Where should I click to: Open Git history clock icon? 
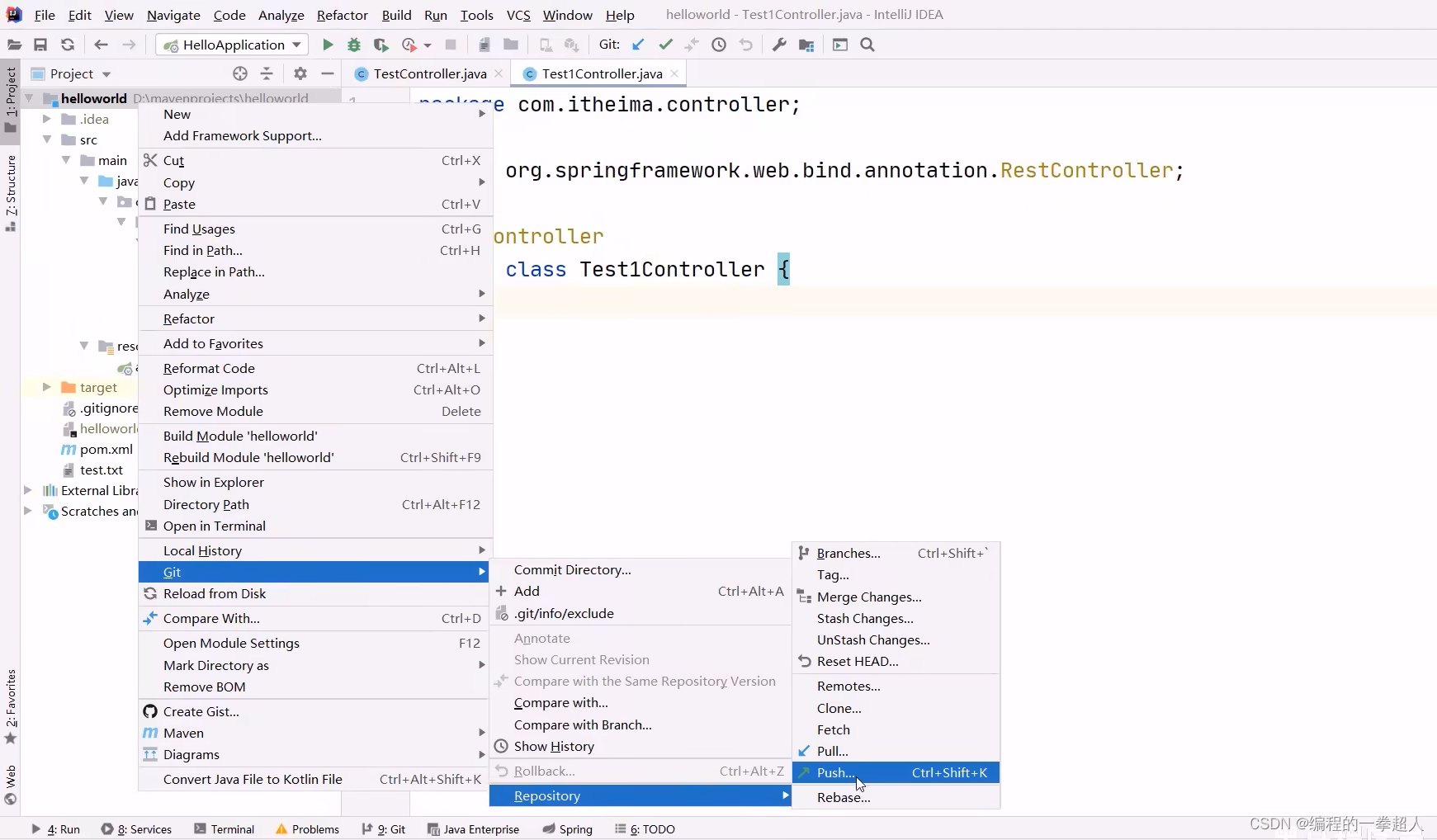(x=719, y=45)
